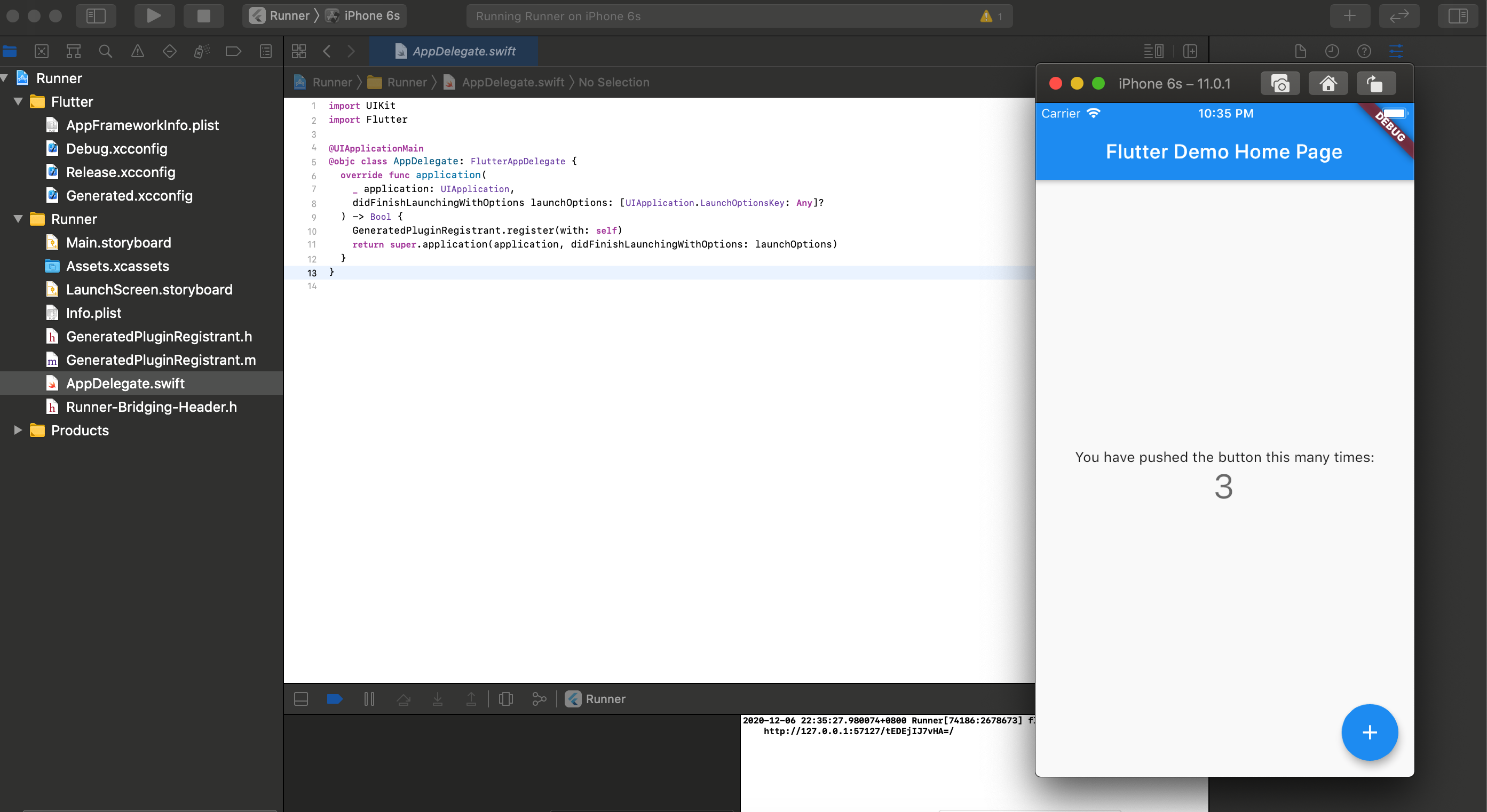
Task: Click the simulator rotate device icon
Action: 1375,84
